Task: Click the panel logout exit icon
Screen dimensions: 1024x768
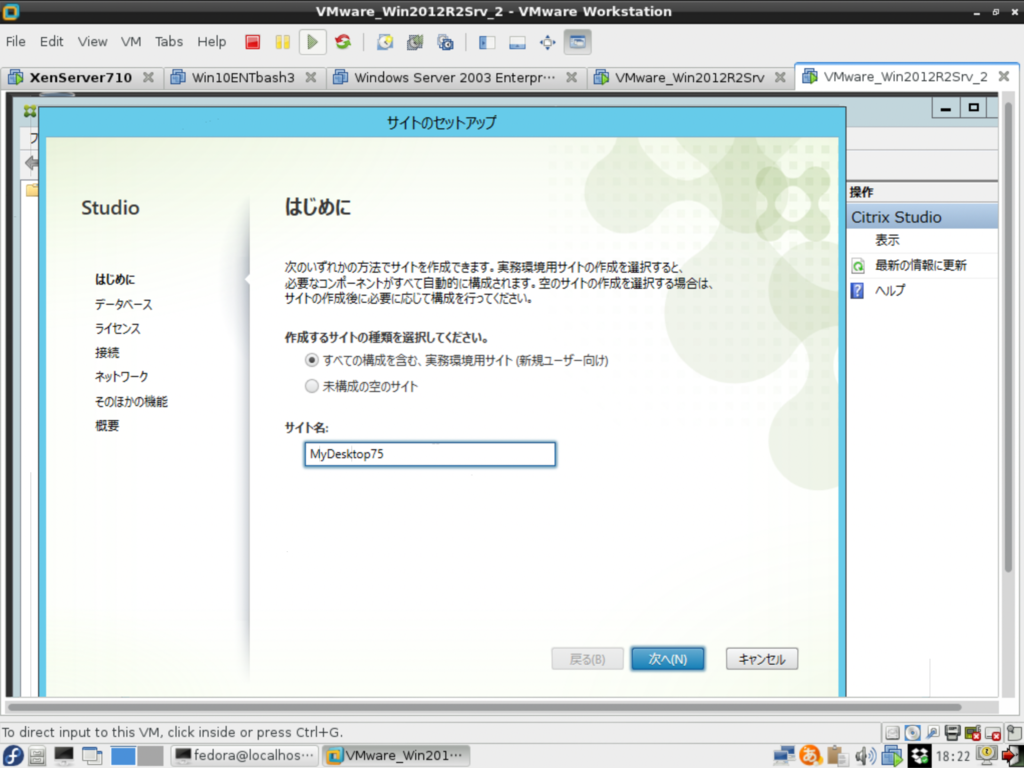Action: 1012,756
